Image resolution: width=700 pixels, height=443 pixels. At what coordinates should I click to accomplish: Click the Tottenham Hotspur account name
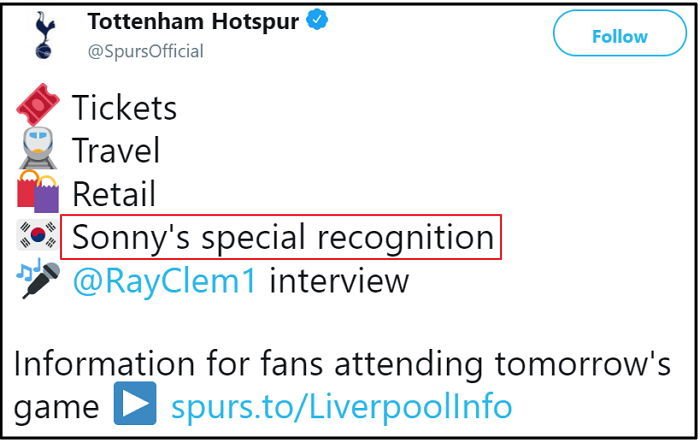click(193, 21)
